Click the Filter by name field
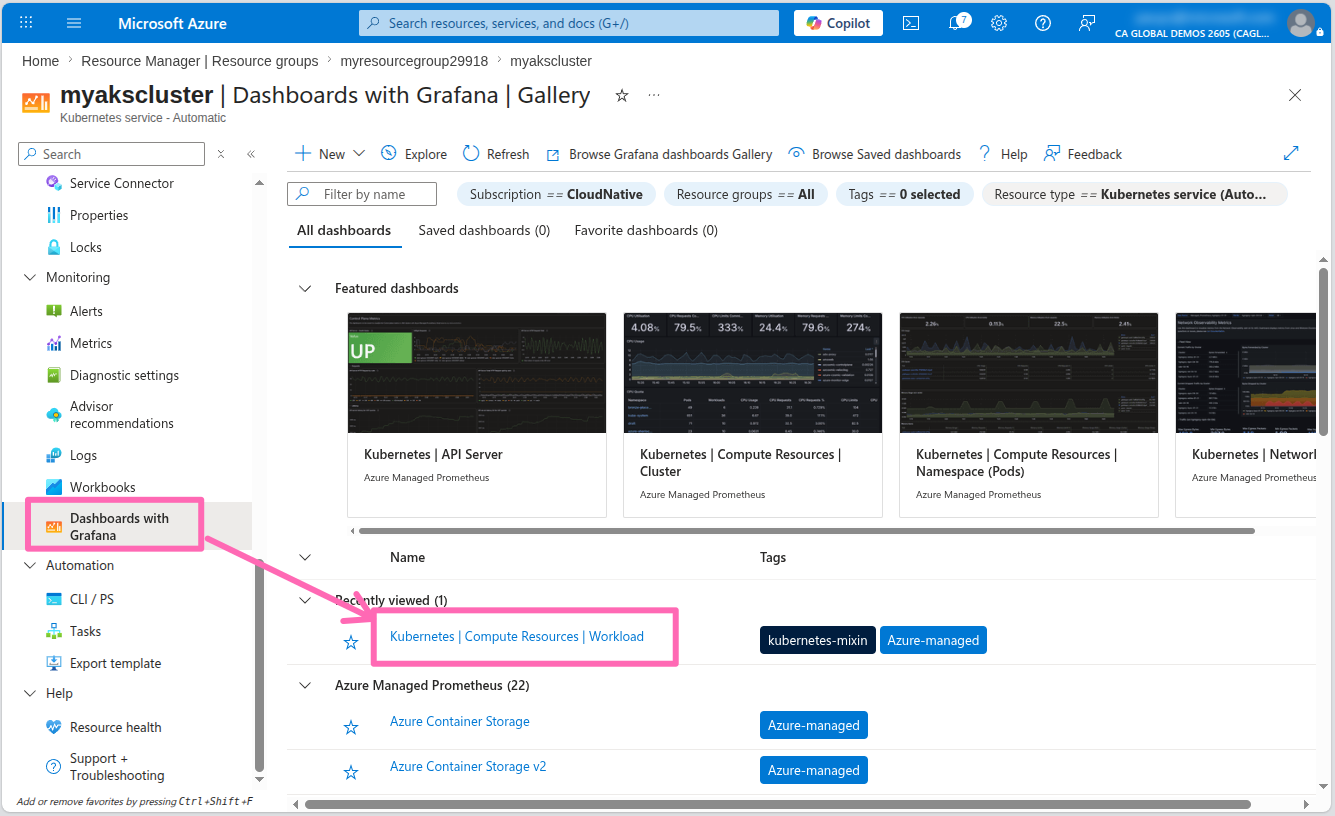1335x816 pixels. click(362, 194)
